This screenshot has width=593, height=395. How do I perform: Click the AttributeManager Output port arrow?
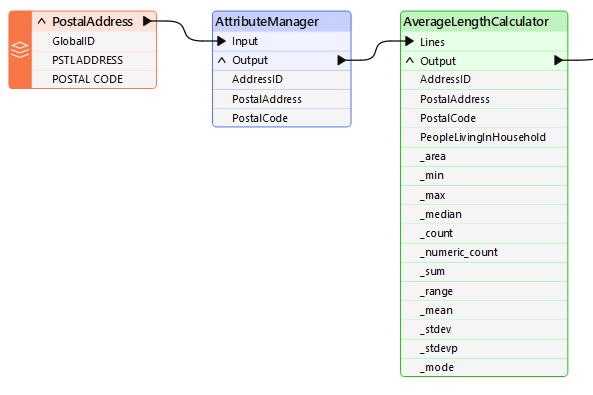tap(342, 60)
